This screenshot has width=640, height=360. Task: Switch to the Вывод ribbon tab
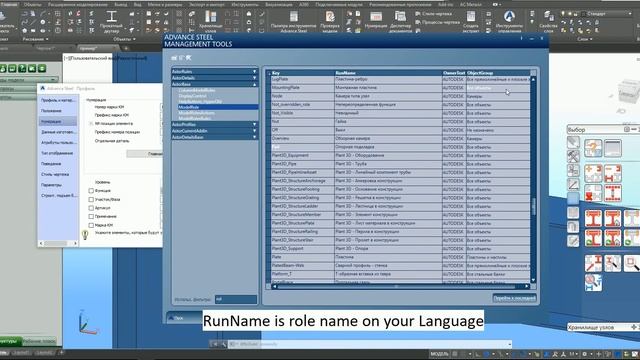click(120, 4)
